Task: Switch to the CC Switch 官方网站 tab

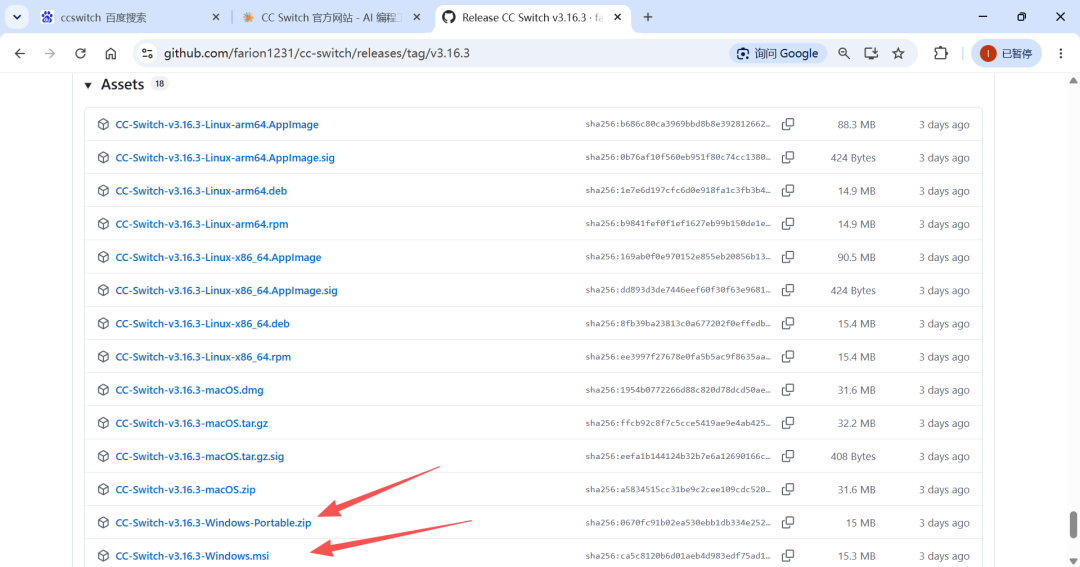Action: point(331,17)
